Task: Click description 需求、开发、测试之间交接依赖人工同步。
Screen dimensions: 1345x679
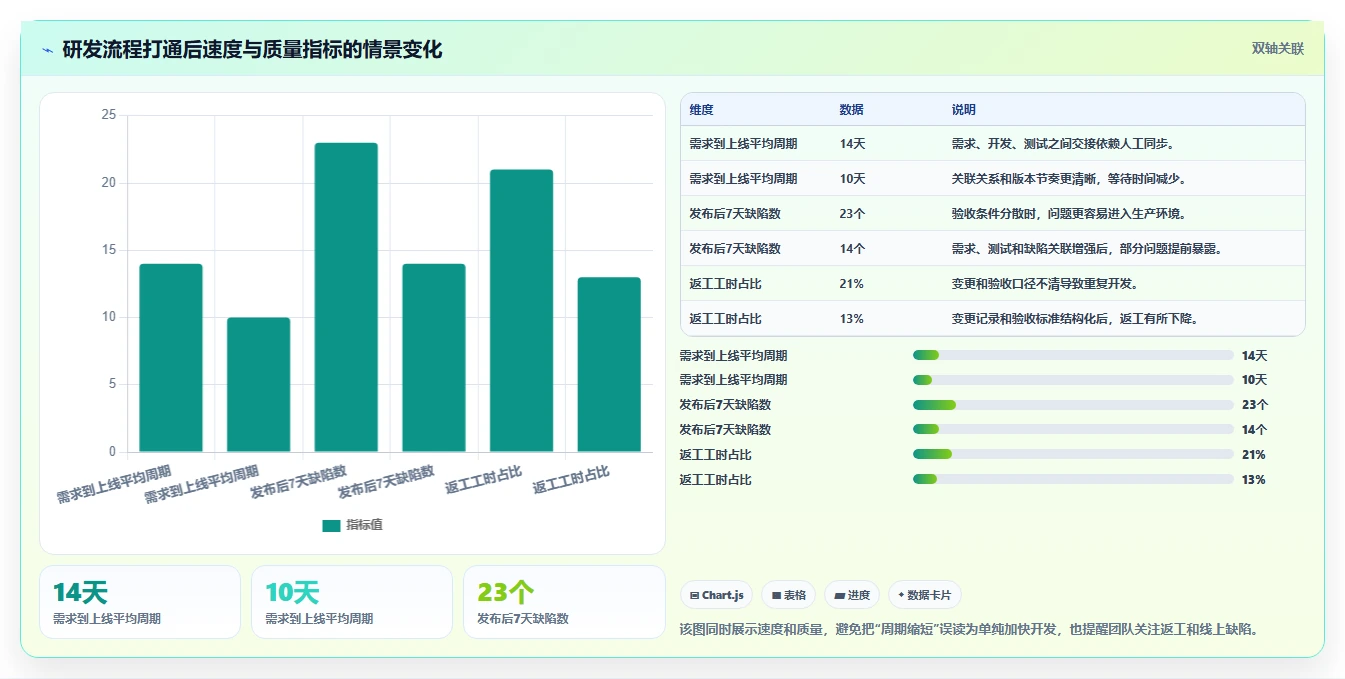Action: pyautogui.click(x=1063, y=144)
